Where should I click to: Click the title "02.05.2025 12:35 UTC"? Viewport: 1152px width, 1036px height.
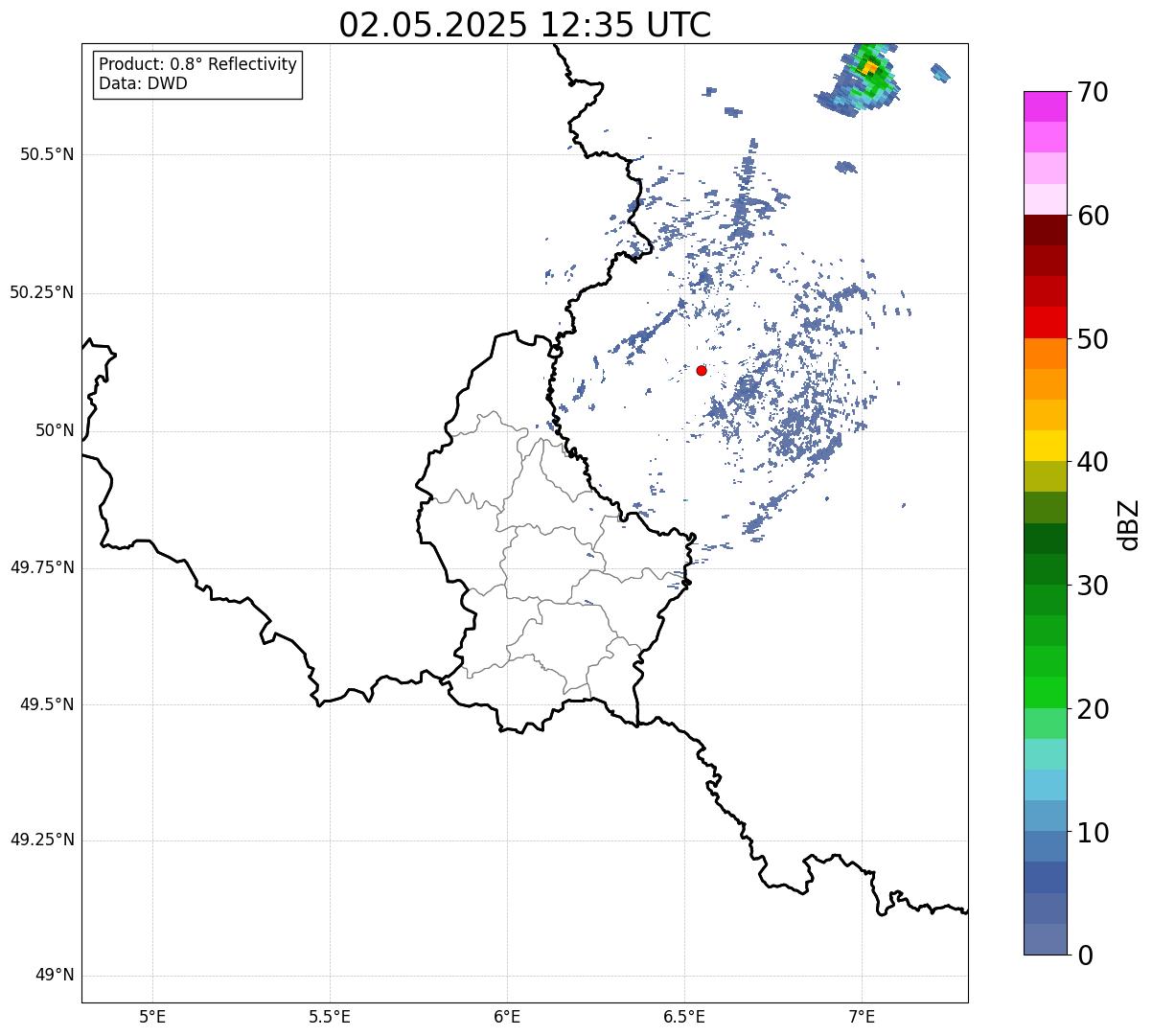click(x=525, y=25)
